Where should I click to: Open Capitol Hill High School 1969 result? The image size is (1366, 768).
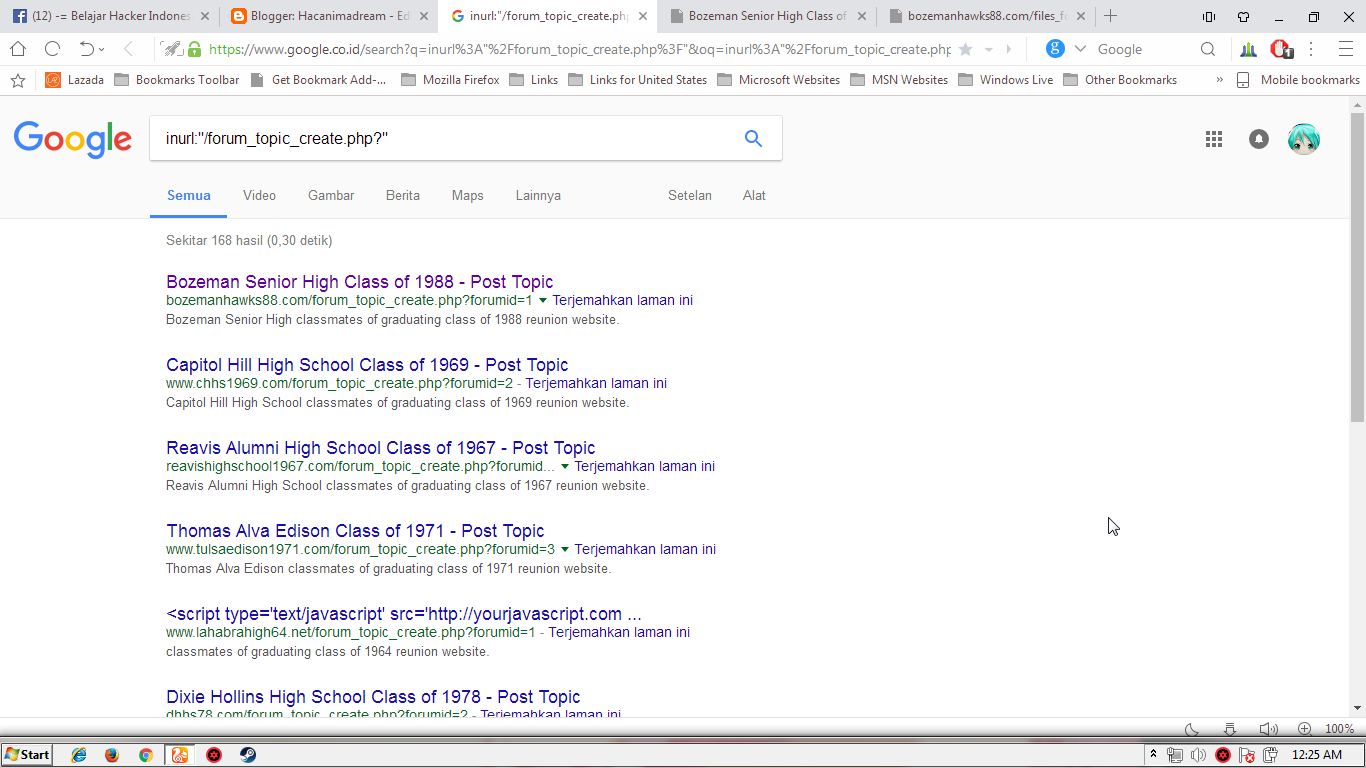[367, 365]
